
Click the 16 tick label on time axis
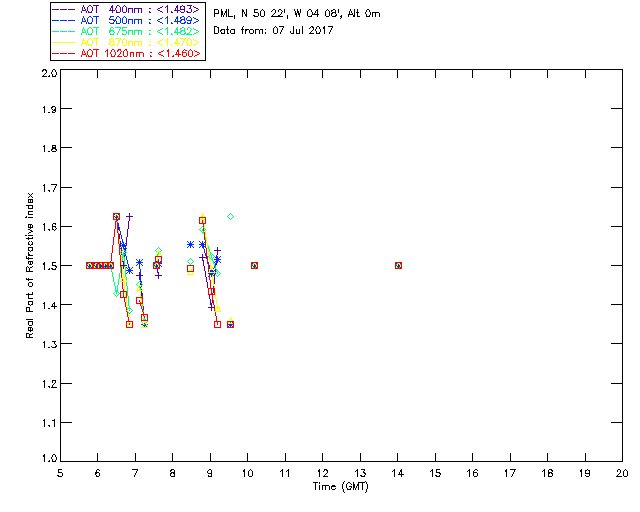[x=472, y=473]
